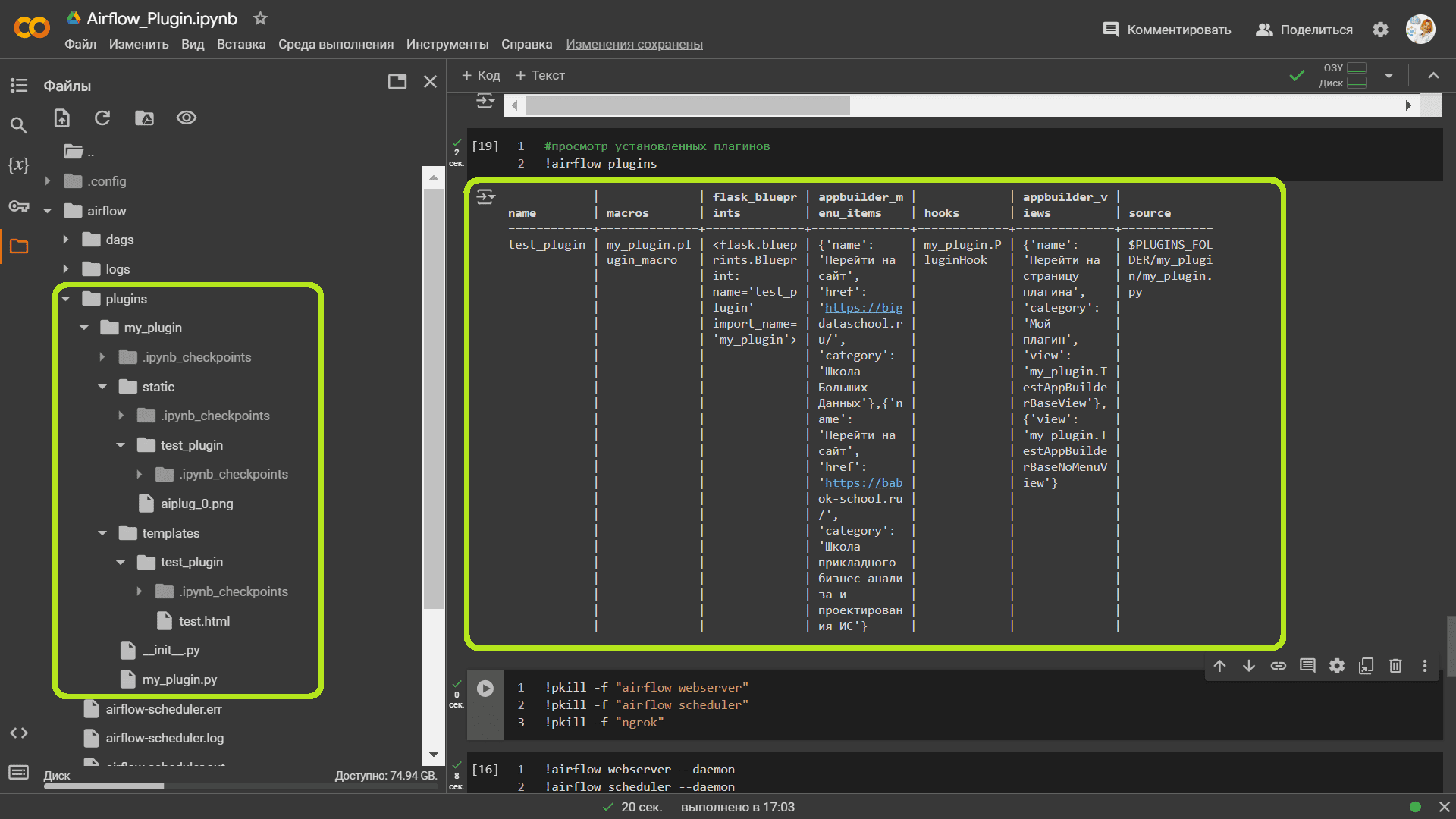The width and height of the screenshot is (1456, 819).
Task: Open the variables {x} sidebar panel
Action: 18,165
